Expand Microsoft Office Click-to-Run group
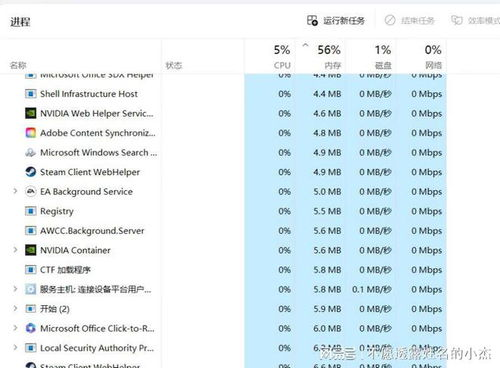This screenshot has height=368, width=500. [15, 328]
